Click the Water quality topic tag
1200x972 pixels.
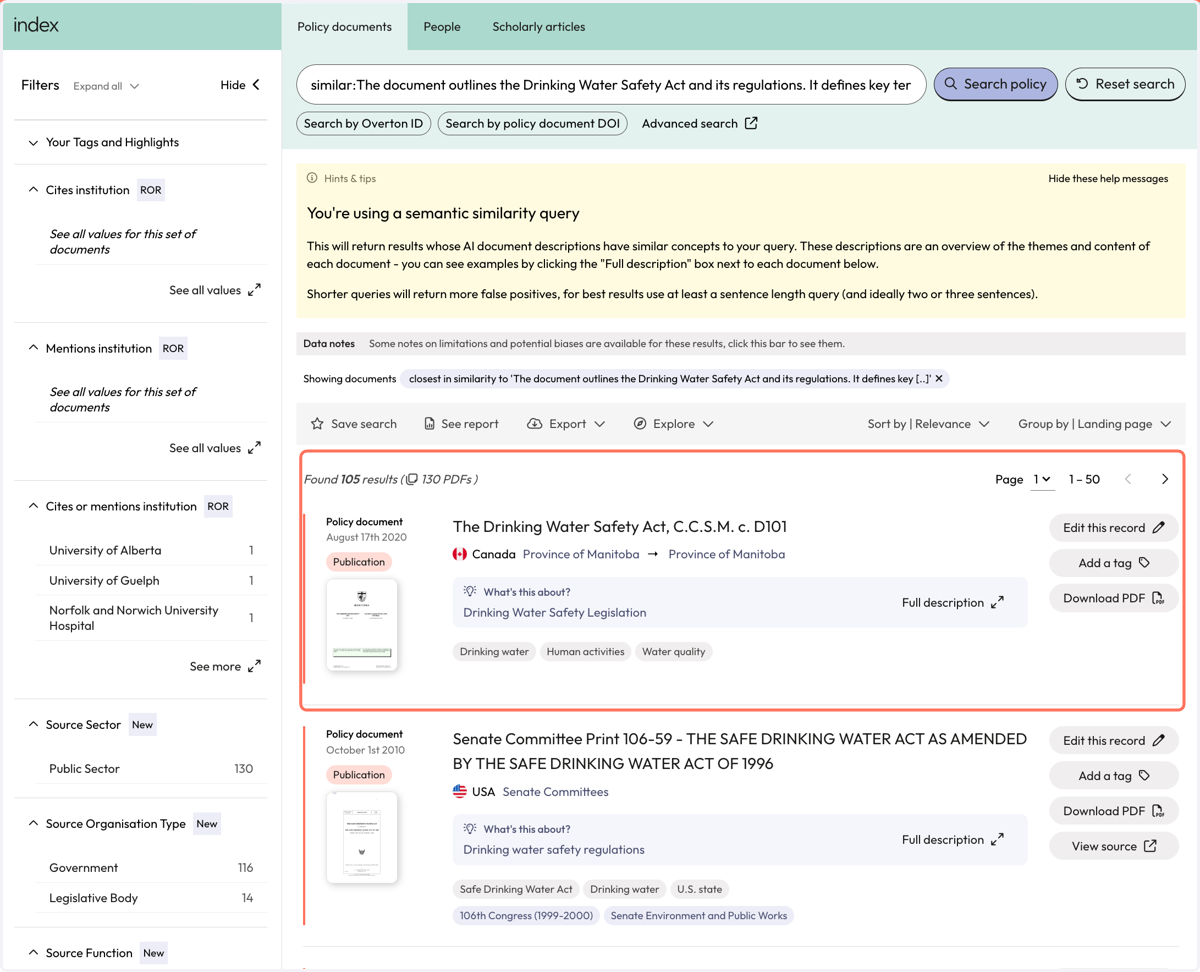click(674, 652)
